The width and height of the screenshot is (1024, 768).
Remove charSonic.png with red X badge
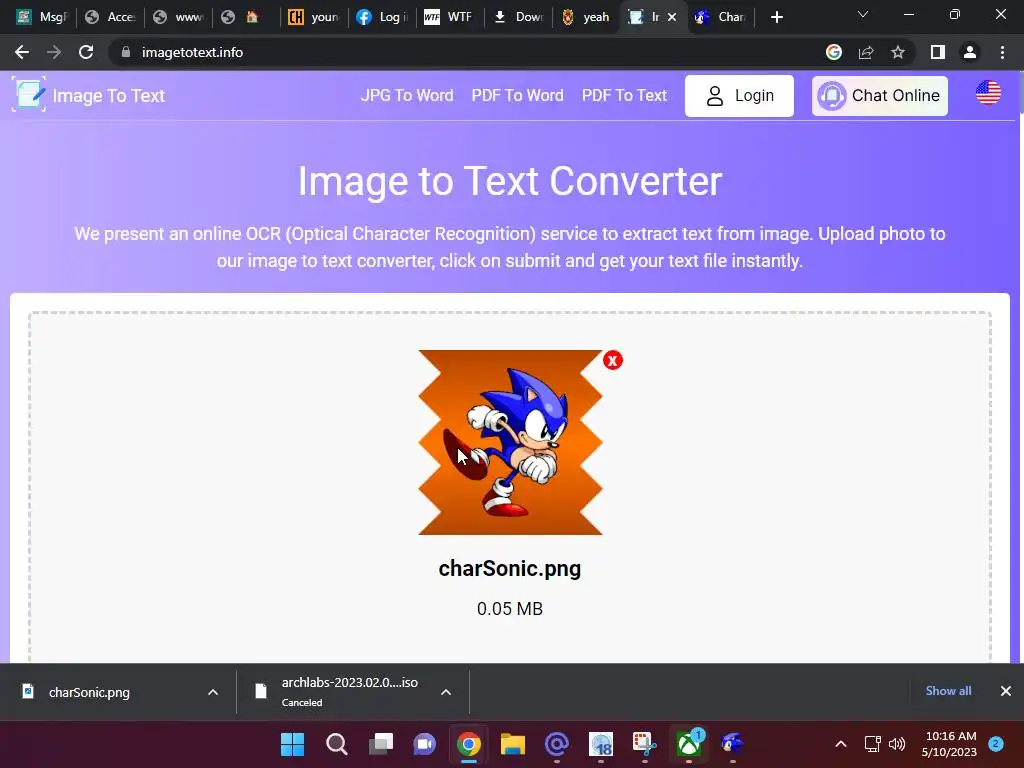coord(613,360)
